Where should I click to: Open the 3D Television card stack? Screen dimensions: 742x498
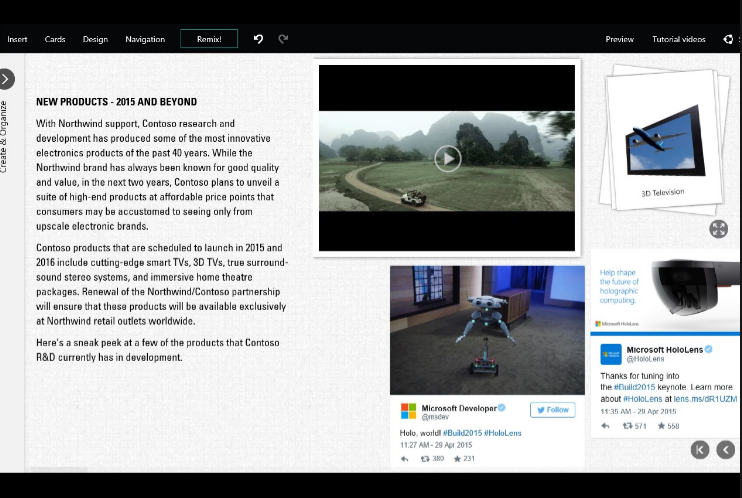click(x=664, y=141)
